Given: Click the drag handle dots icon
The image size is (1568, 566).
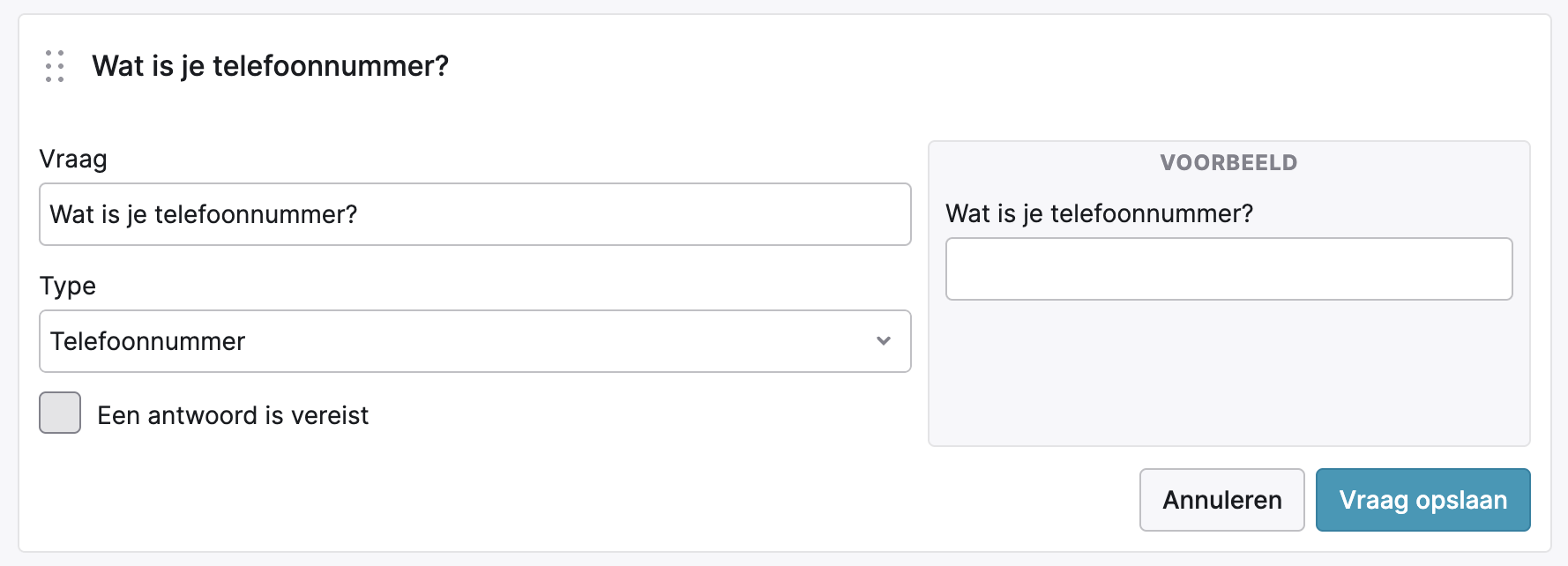Looking at the screenshot, I should pyautogui.click(x=55, y=66).
